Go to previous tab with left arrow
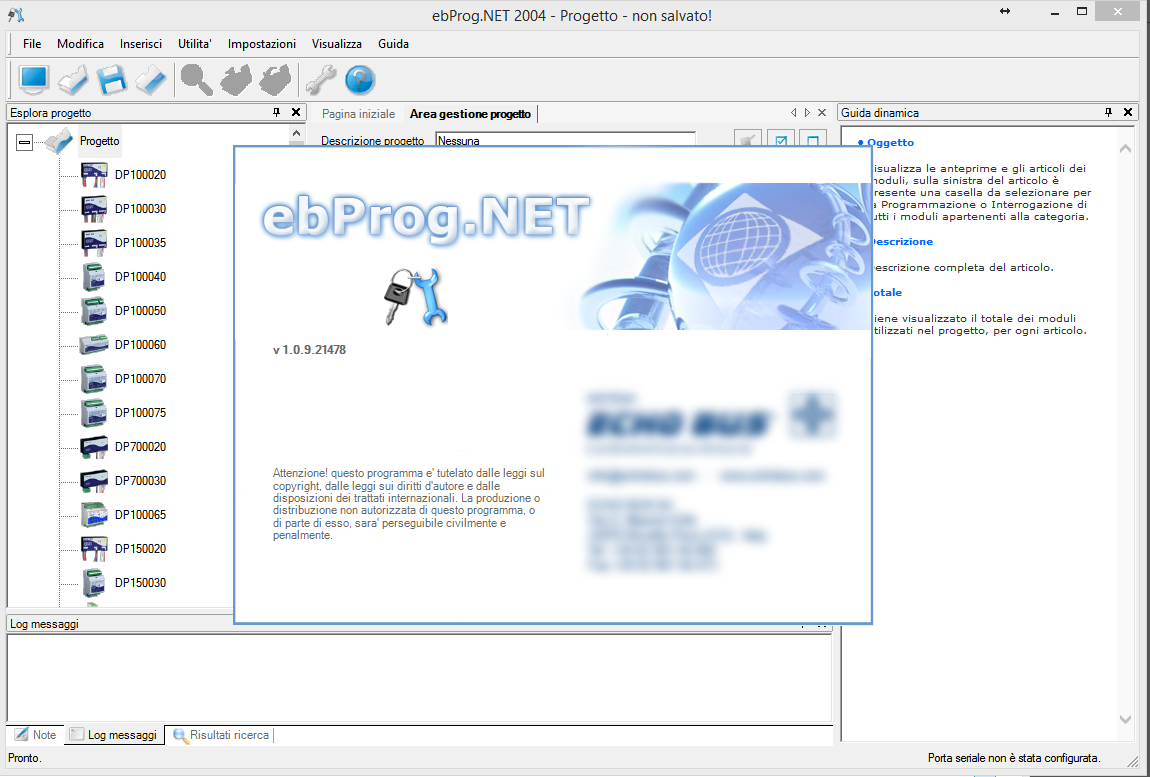 [x=794, y=113]
